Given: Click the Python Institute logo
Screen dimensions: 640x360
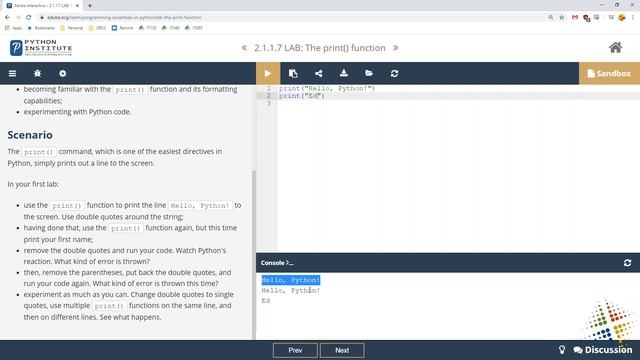Looking at the screenshot, I should [x=41, y=48].
